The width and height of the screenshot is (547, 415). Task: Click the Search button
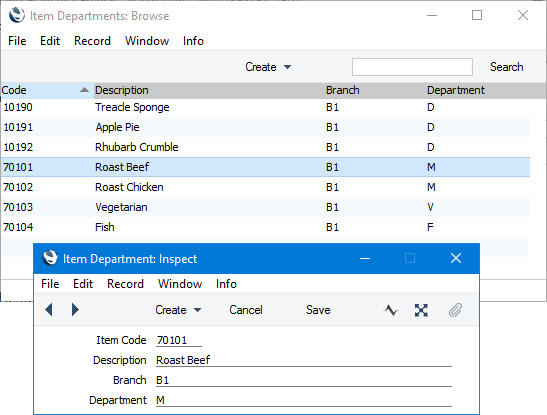506,67
